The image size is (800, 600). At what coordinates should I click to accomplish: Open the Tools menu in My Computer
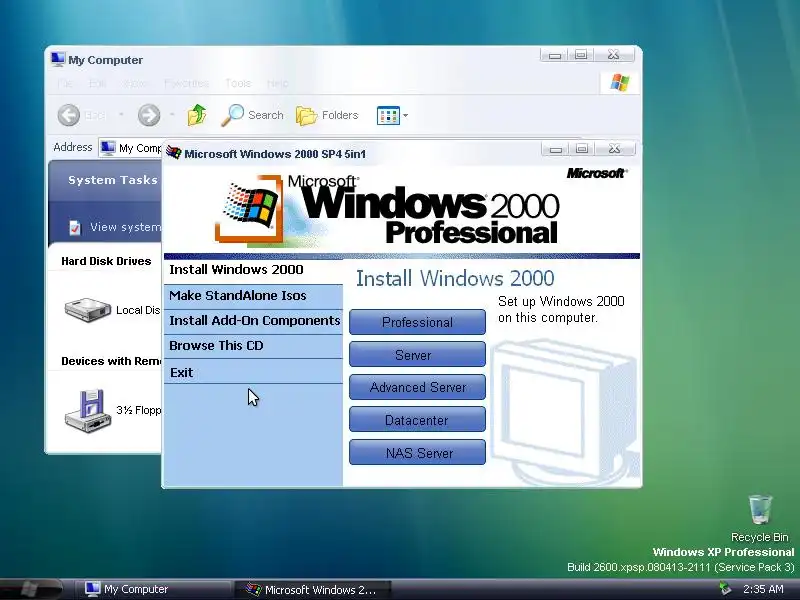tap(238, 83)
